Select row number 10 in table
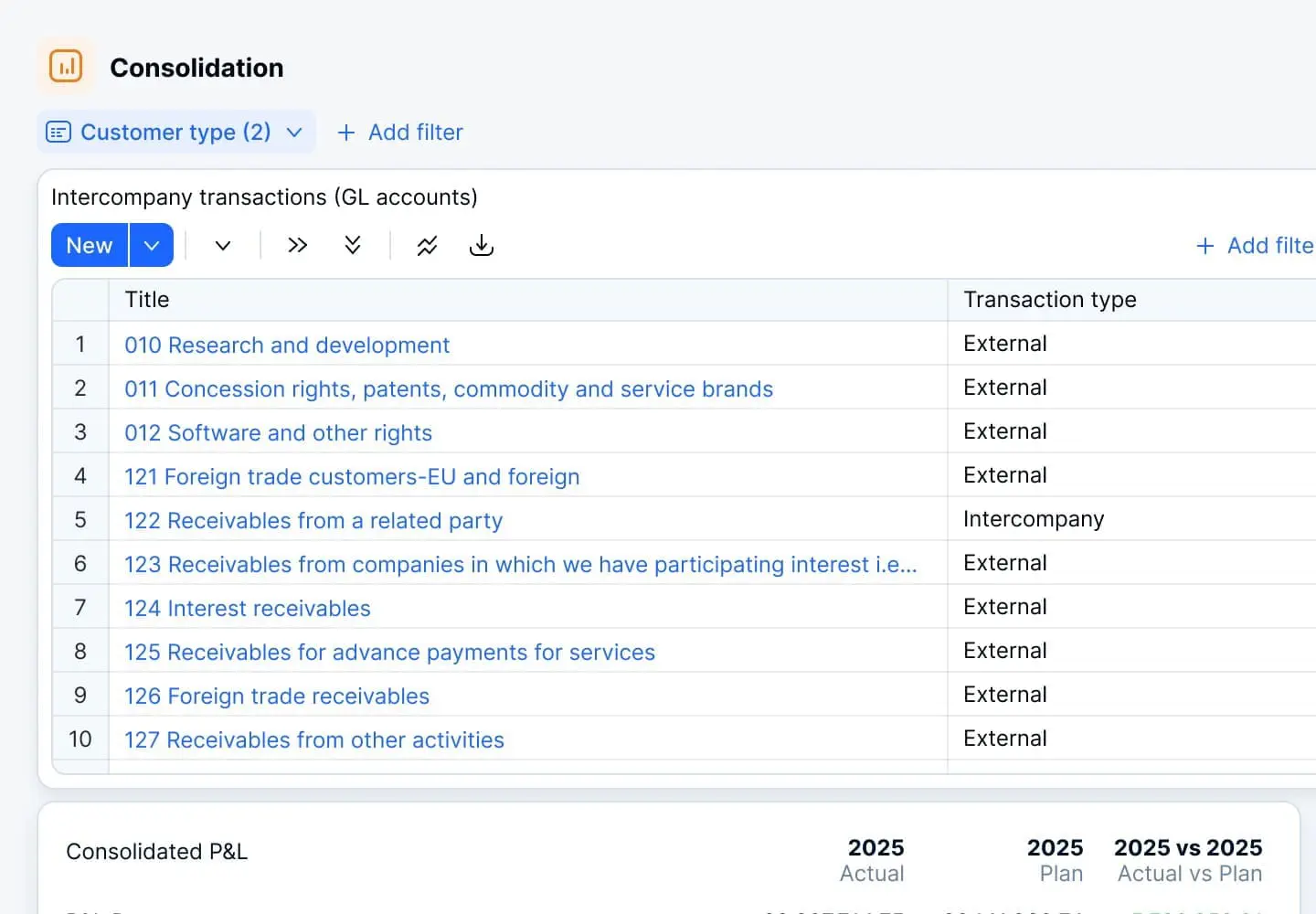 80,739
